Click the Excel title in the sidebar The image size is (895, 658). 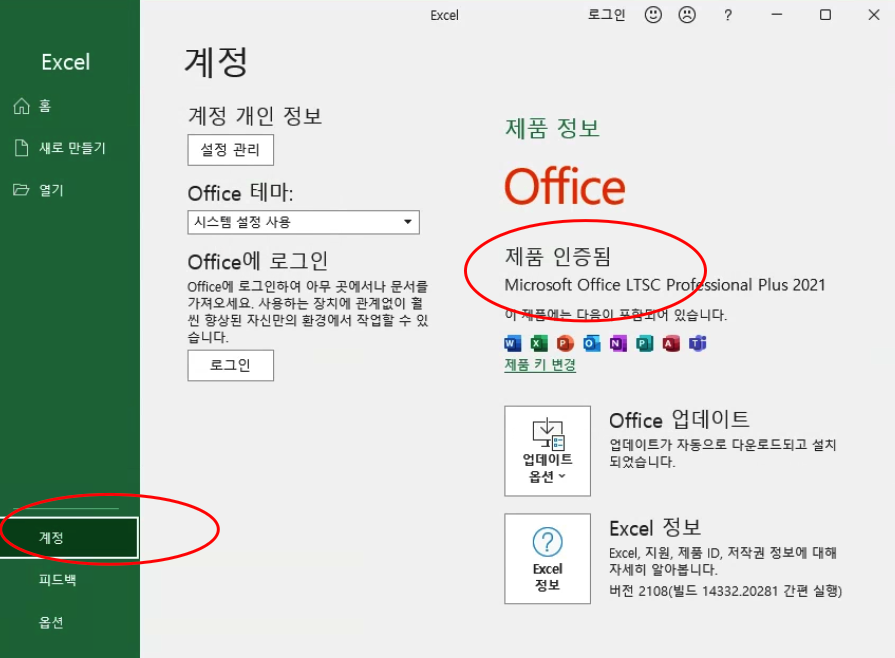pos(66,62)
